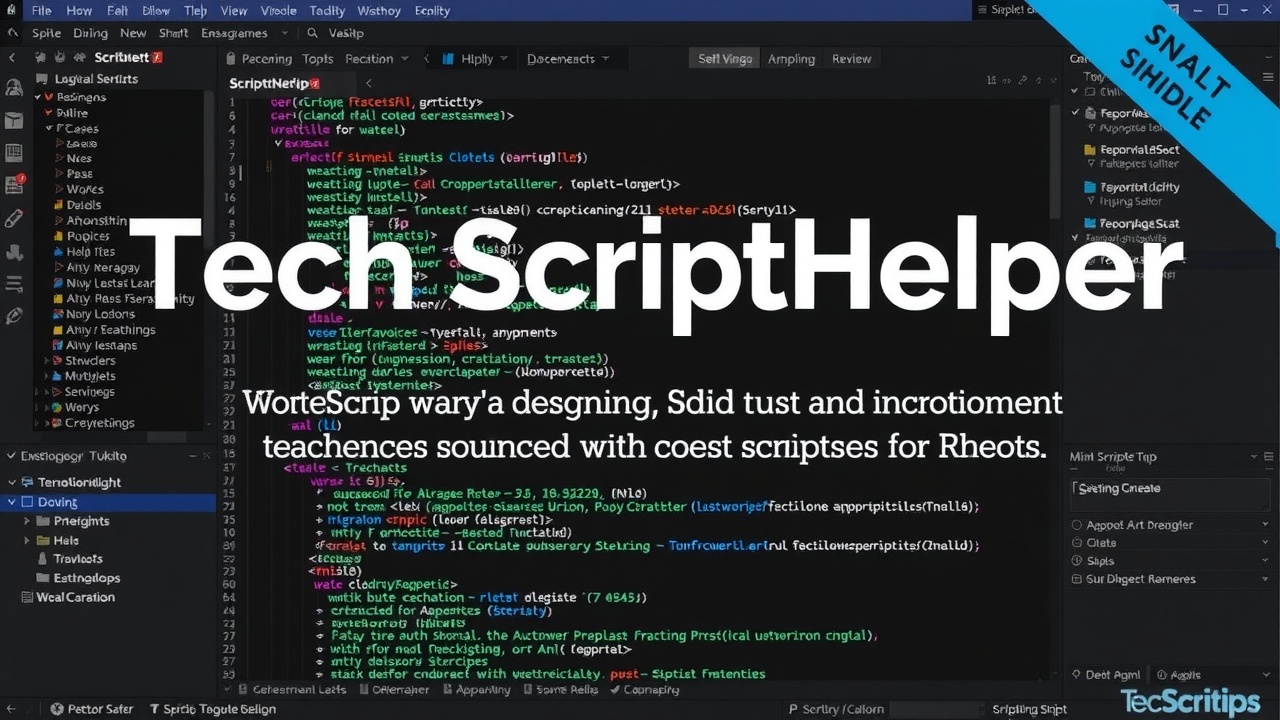Expand the Mutiglets tree node
Screen dimensions: 1280x720
coord(47,377)
